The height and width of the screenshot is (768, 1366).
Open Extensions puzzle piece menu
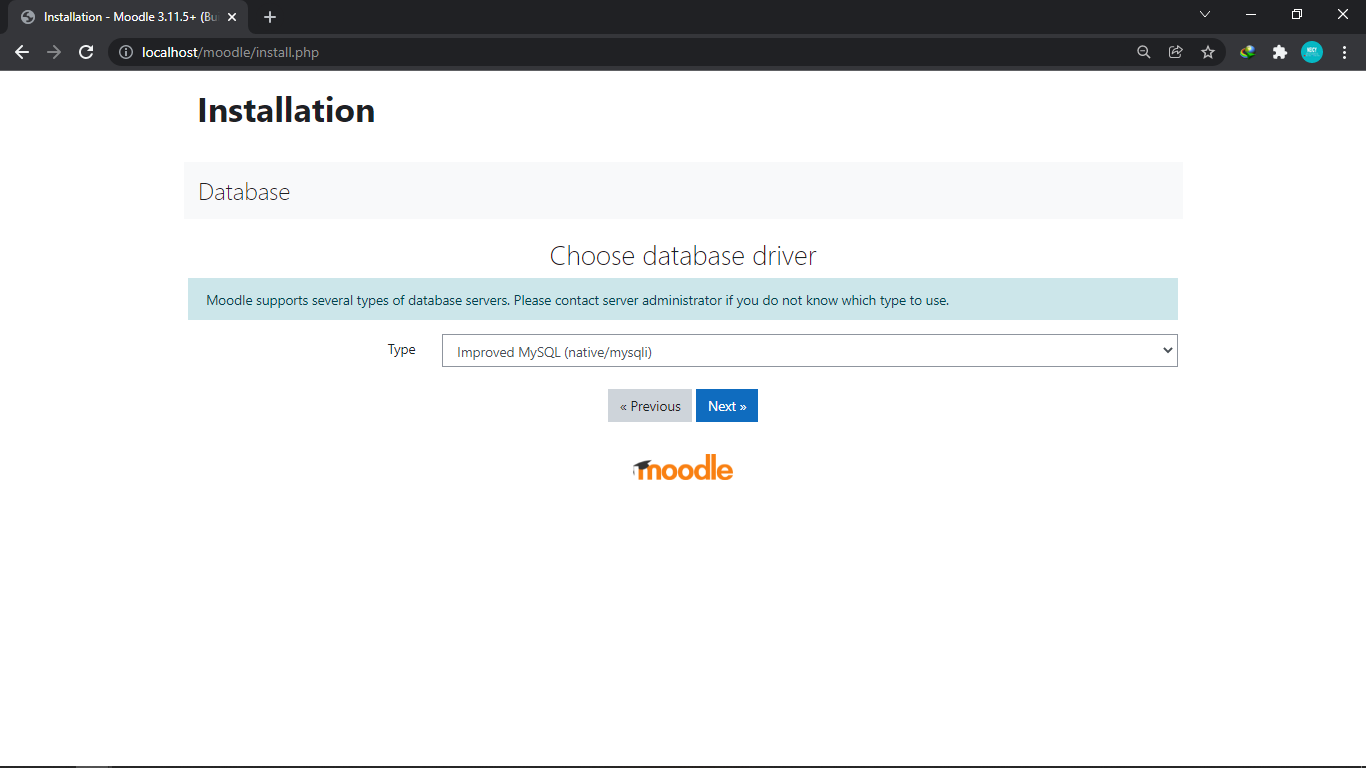[x=1280, y=52]
